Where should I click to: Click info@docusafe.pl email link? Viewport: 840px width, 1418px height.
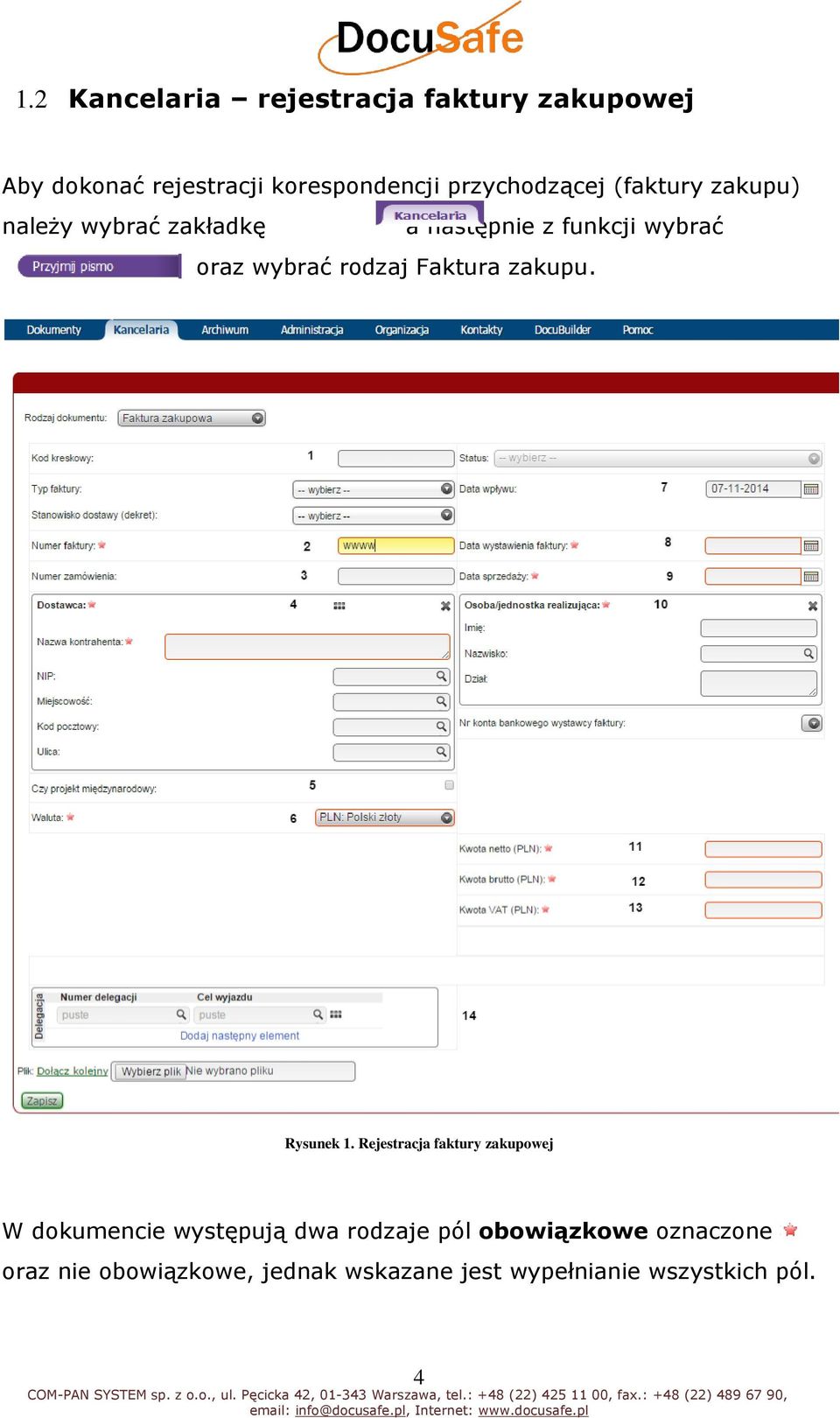click(350, 1410)
